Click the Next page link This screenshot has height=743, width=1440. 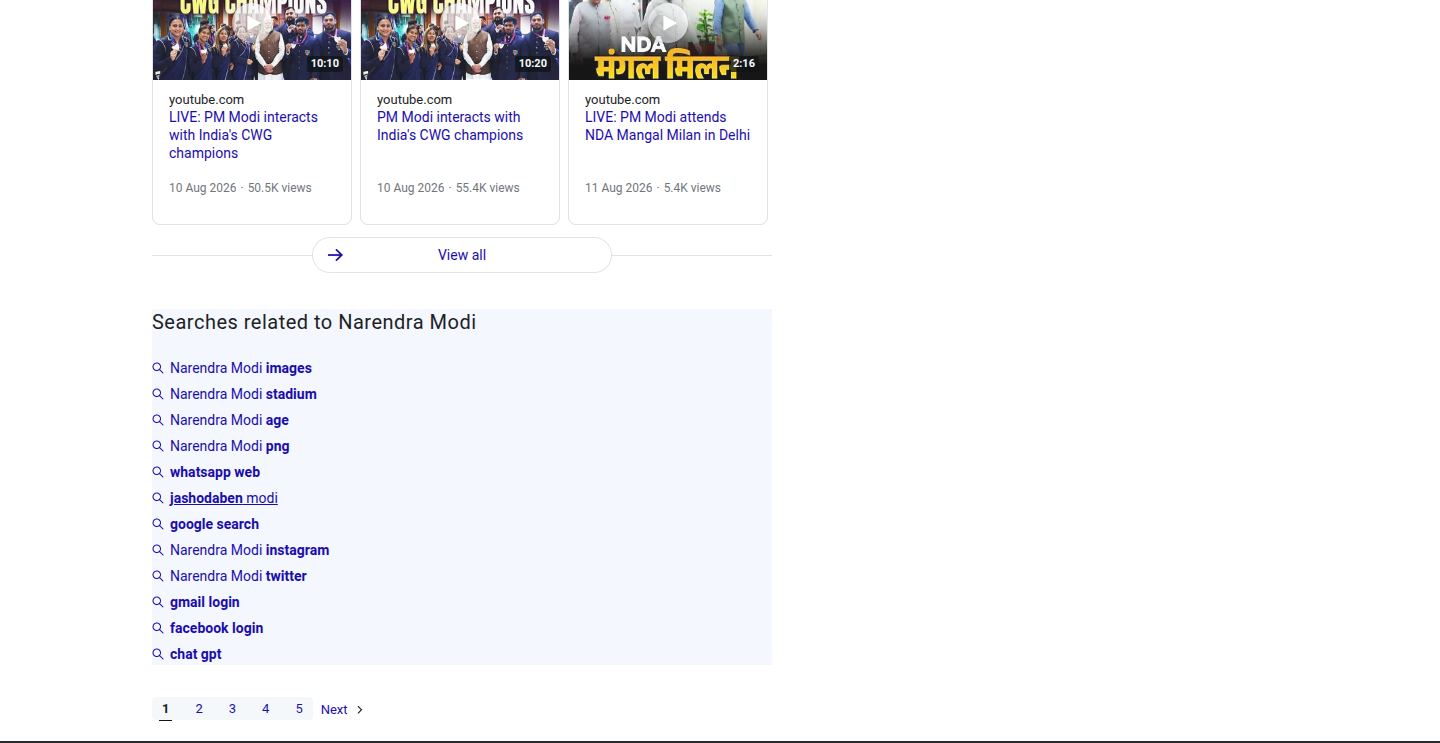pyautogui.click(x=343, y=710)
